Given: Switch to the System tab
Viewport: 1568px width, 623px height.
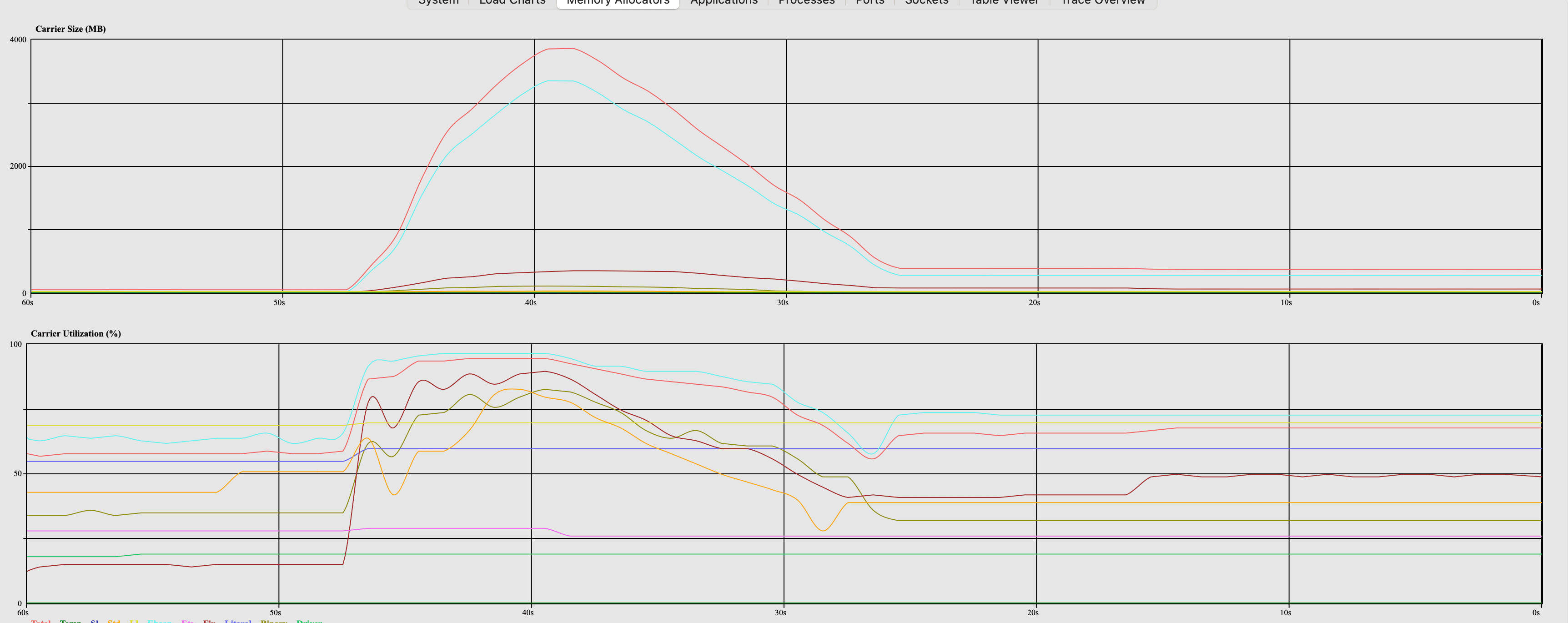Looking at the screenshot, I should [438, 2].
